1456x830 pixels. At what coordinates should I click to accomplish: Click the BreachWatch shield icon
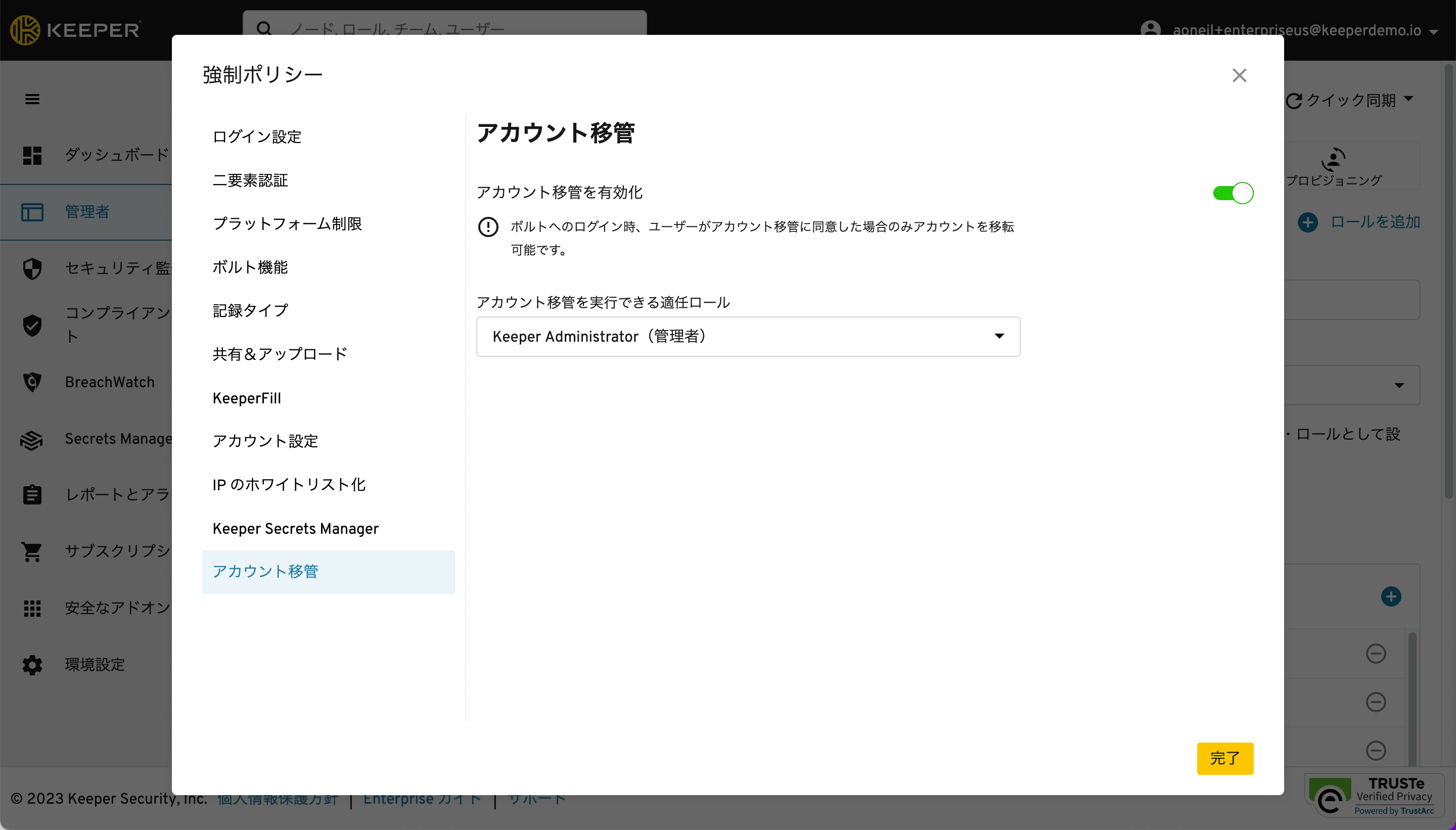[x=32, y=382]
